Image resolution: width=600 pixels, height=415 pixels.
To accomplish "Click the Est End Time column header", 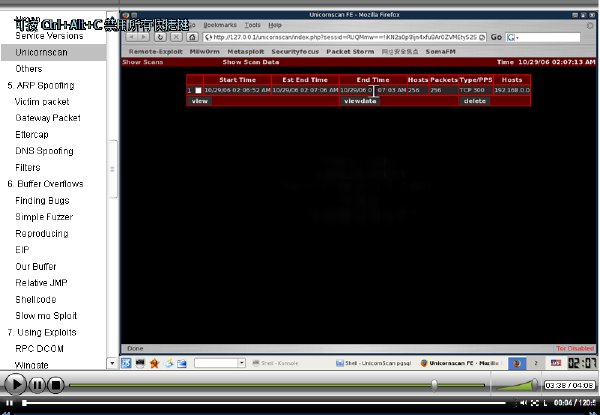I will pos(305,80).
